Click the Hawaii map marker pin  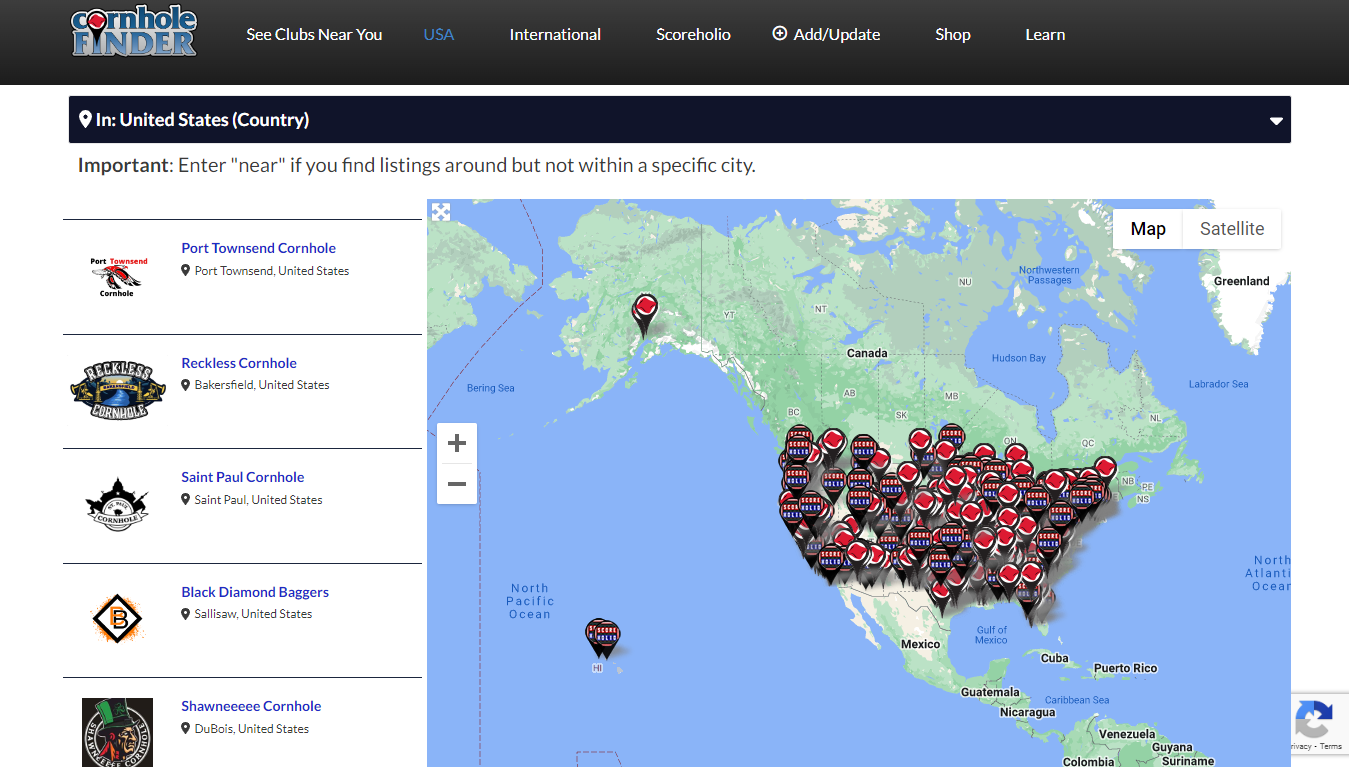point(602,636)
